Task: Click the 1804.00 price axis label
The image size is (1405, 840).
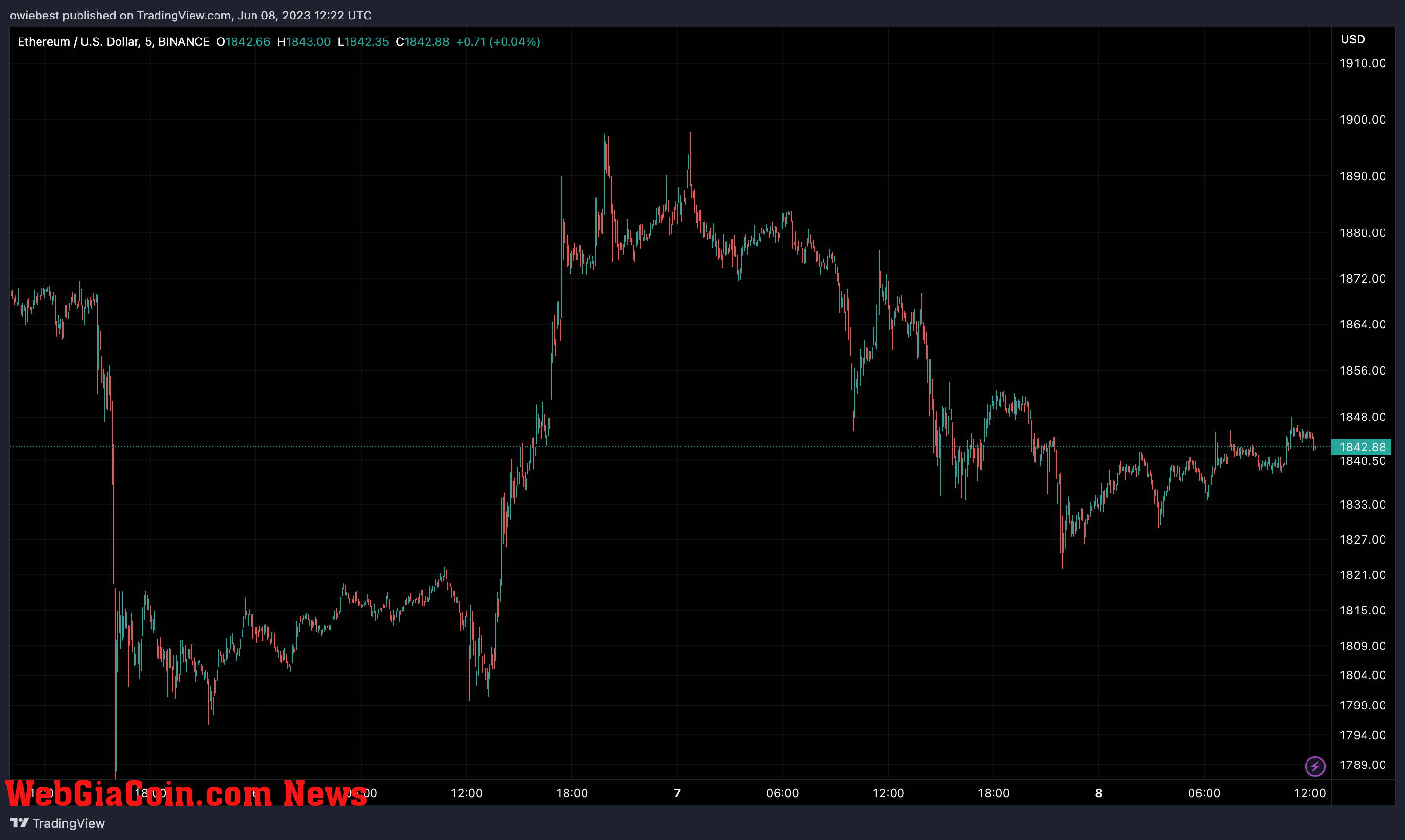Action: point(1363,676)
